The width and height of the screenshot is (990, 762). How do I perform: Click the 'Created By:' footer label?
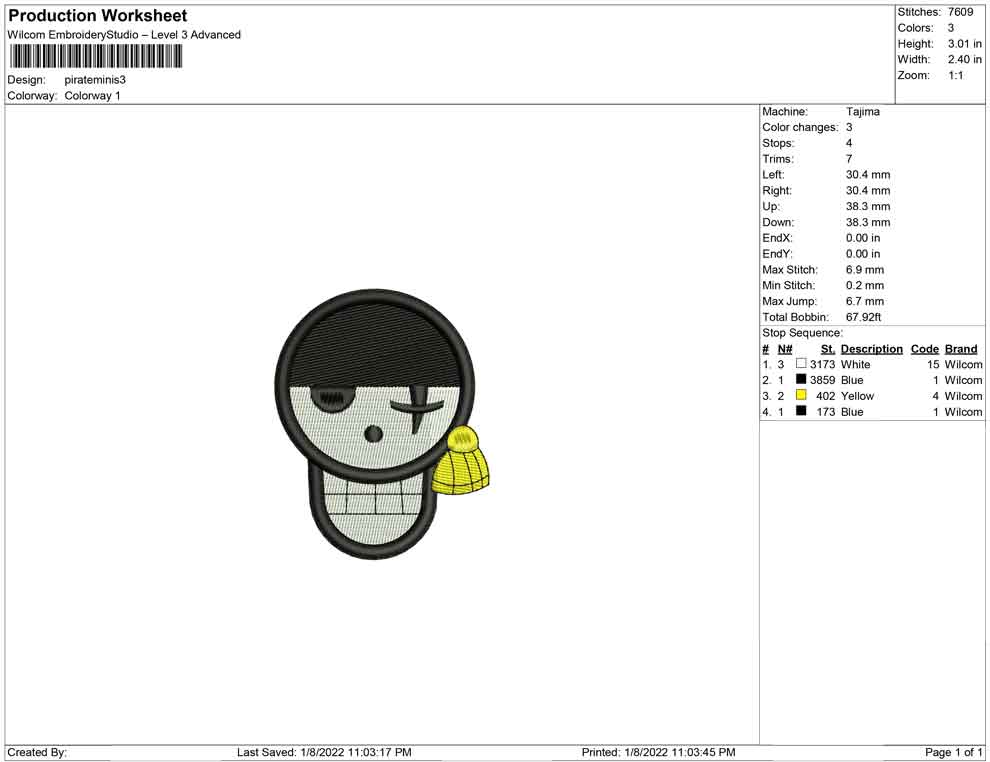[37, 753]
